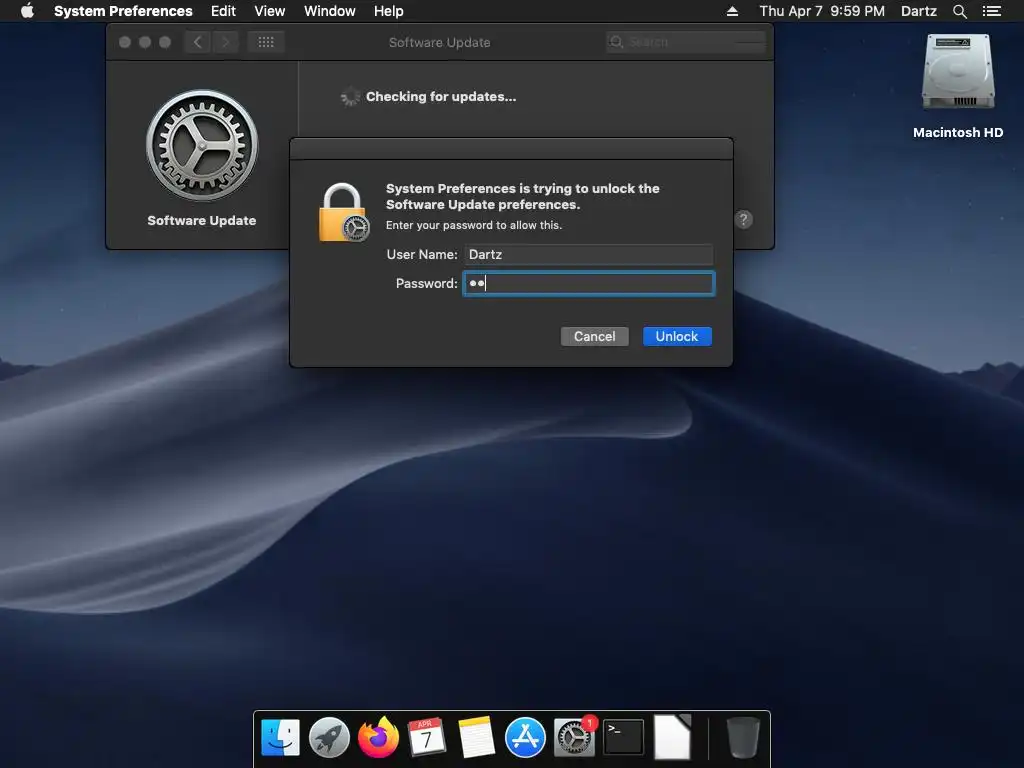This screenshot has width=1024, height=768.
Task: Click the 'Checking for updates...' text
Action: [441, 97]
